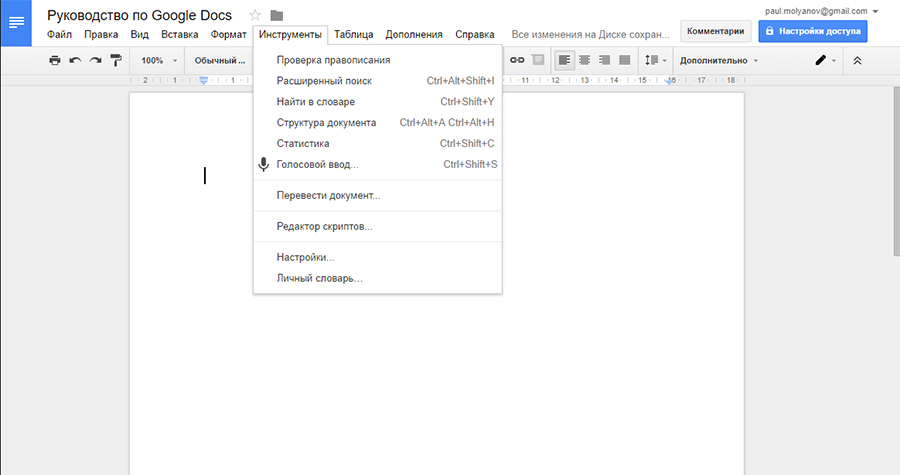Star the document title
900x475 pixels.
click(255, 15)
